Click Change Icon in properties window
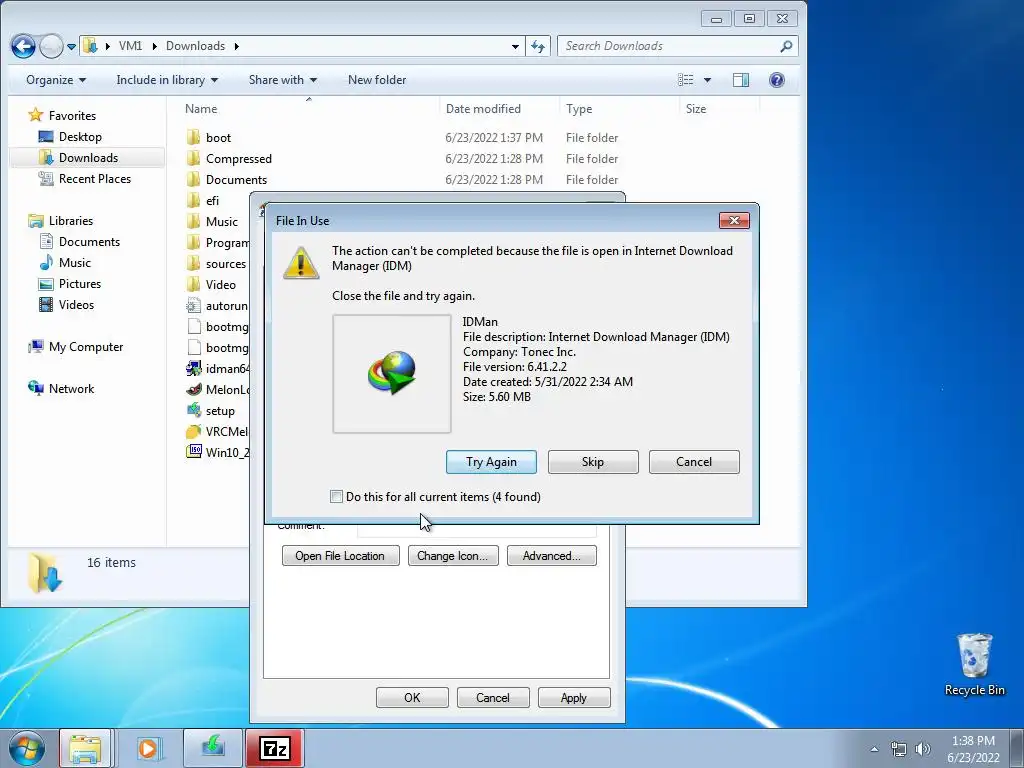This screenshot has width=1024, height=768. [x=453, y=556]
